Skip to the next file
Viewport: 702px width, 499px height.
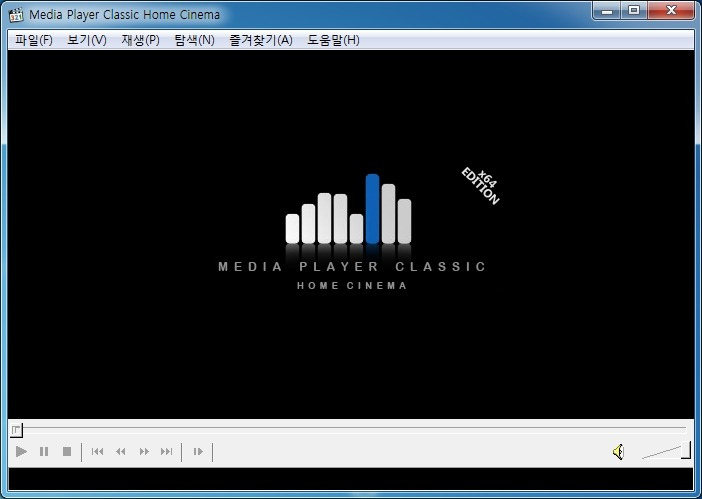[167, 452]
